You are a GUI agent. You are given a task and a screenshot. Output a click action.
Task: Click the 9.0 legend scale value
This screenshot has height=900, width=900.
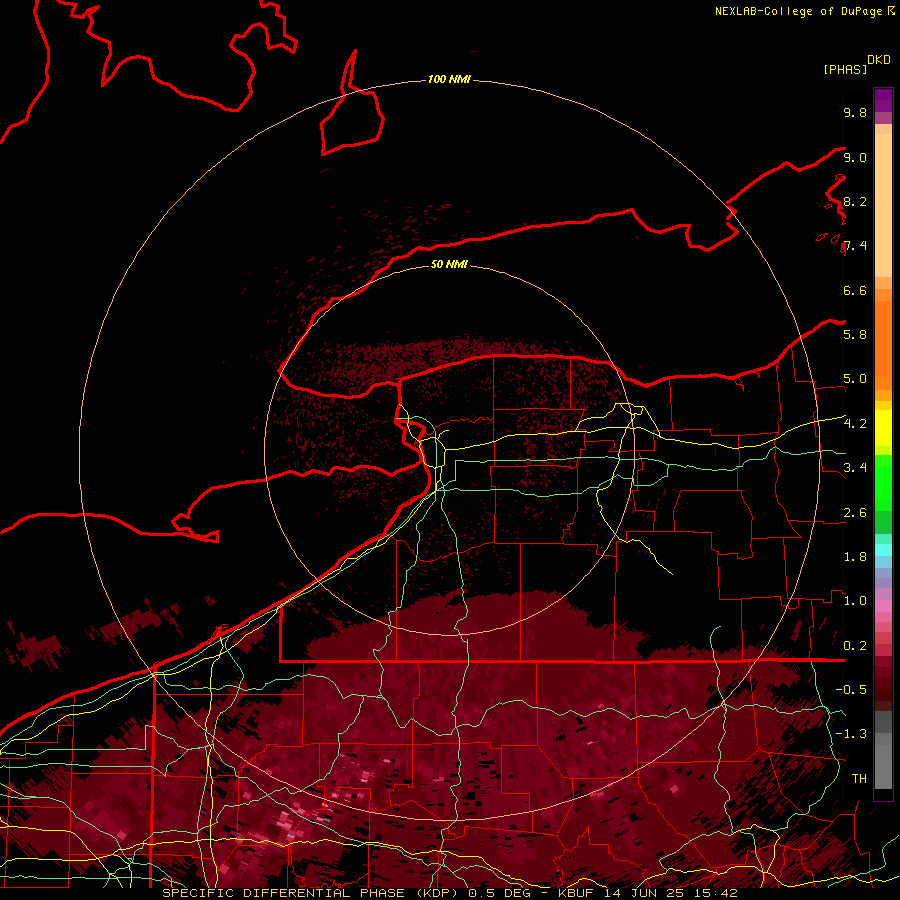[x=855, y=157]
